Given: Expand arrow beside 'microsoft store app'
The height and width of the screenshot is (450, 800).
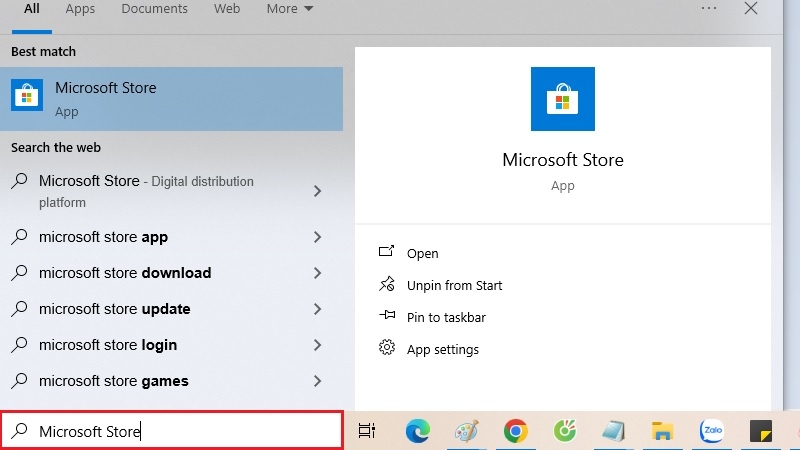Looking at the screenshot, I should pos(317,237).
